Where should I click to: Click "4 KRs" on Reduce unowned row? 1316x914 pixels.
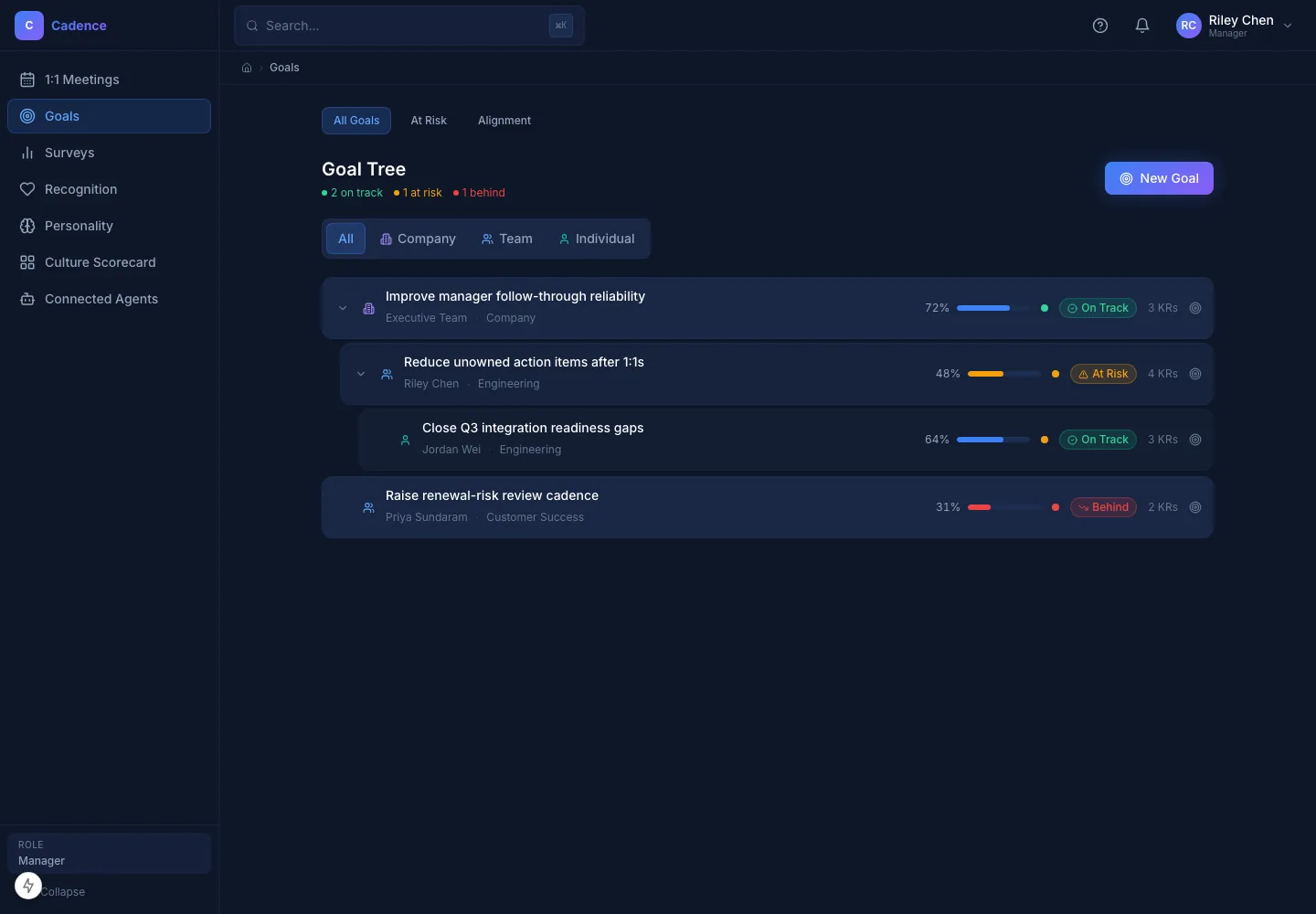[1162, 374]
